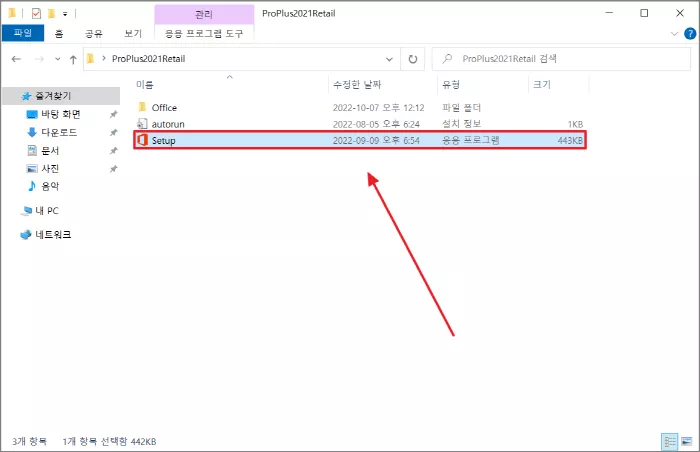Image resolution: width=700 pixels, height=452 pixels.
Task: Open the 응용 프로그램 도구 tab
Action: pyautogui.click(x=204, y=33)
